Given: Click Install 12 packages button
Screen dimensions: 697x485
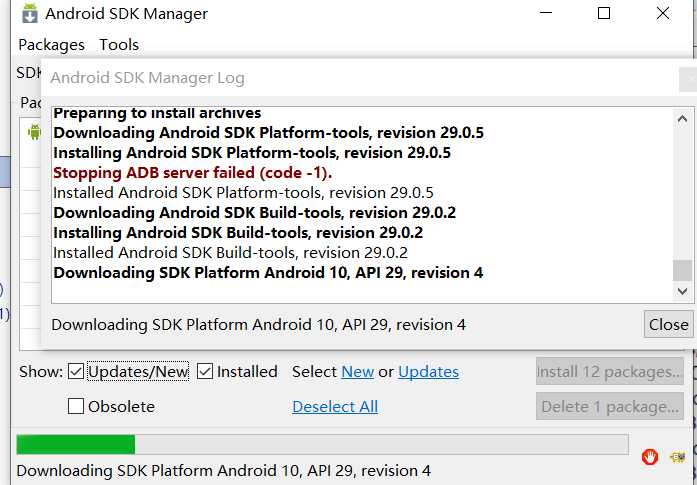Looking at the screenshot, I should 609,372.
